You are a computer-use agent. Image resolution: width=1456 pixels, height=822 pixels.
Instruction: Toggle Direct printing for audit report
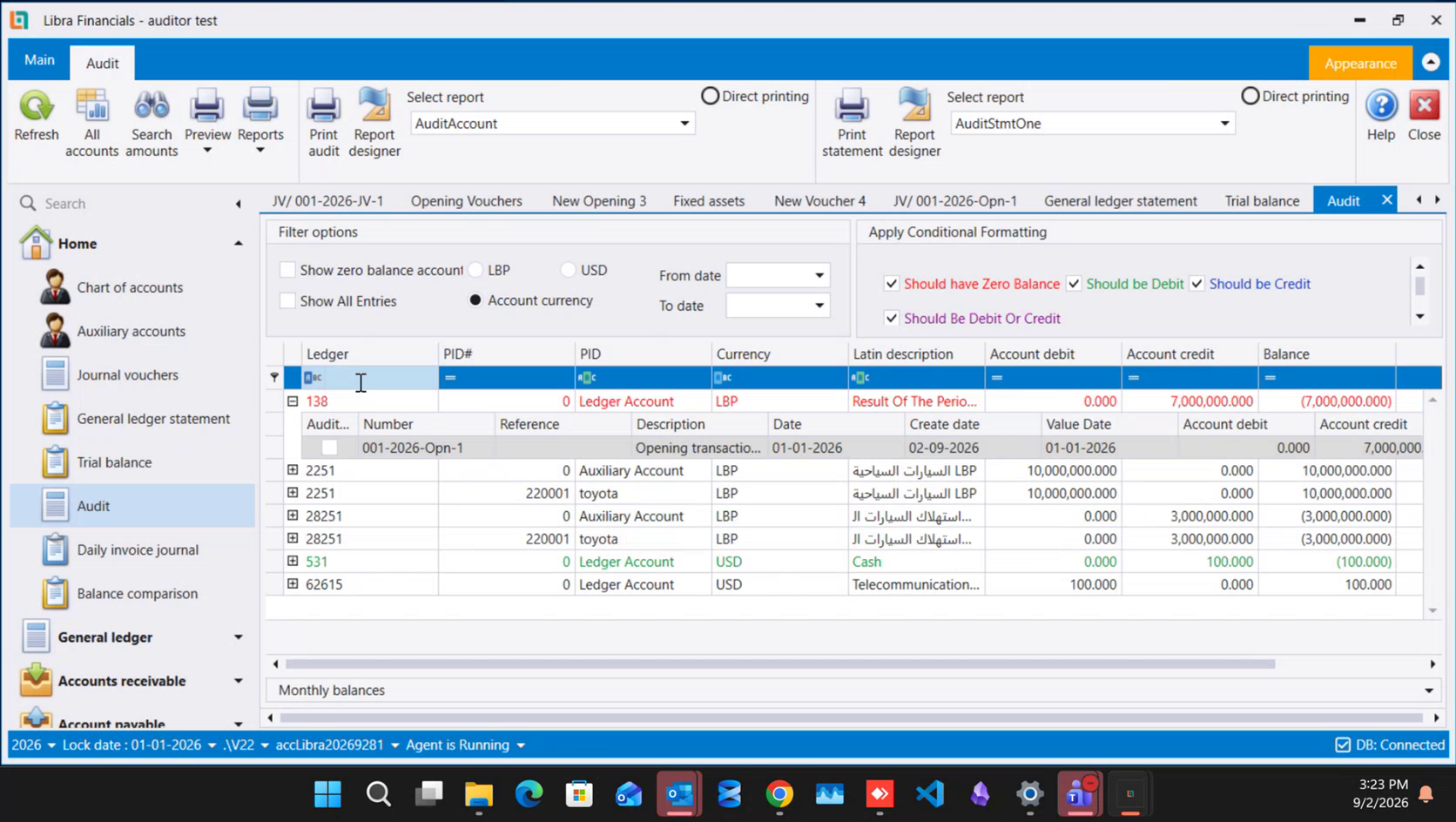pos(711,96)
